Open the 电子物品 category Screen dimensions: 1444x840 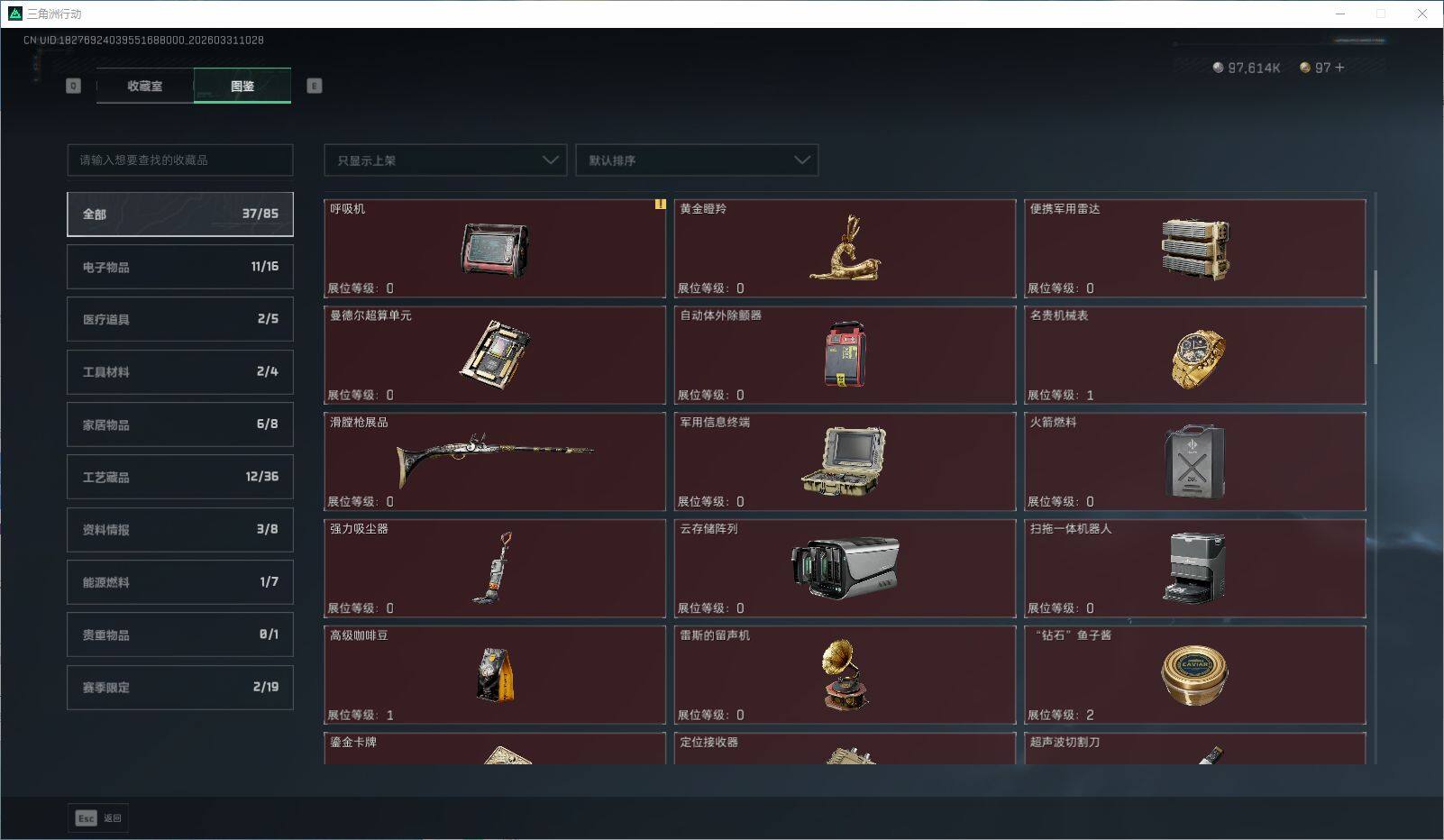click(x=179, y=266)
